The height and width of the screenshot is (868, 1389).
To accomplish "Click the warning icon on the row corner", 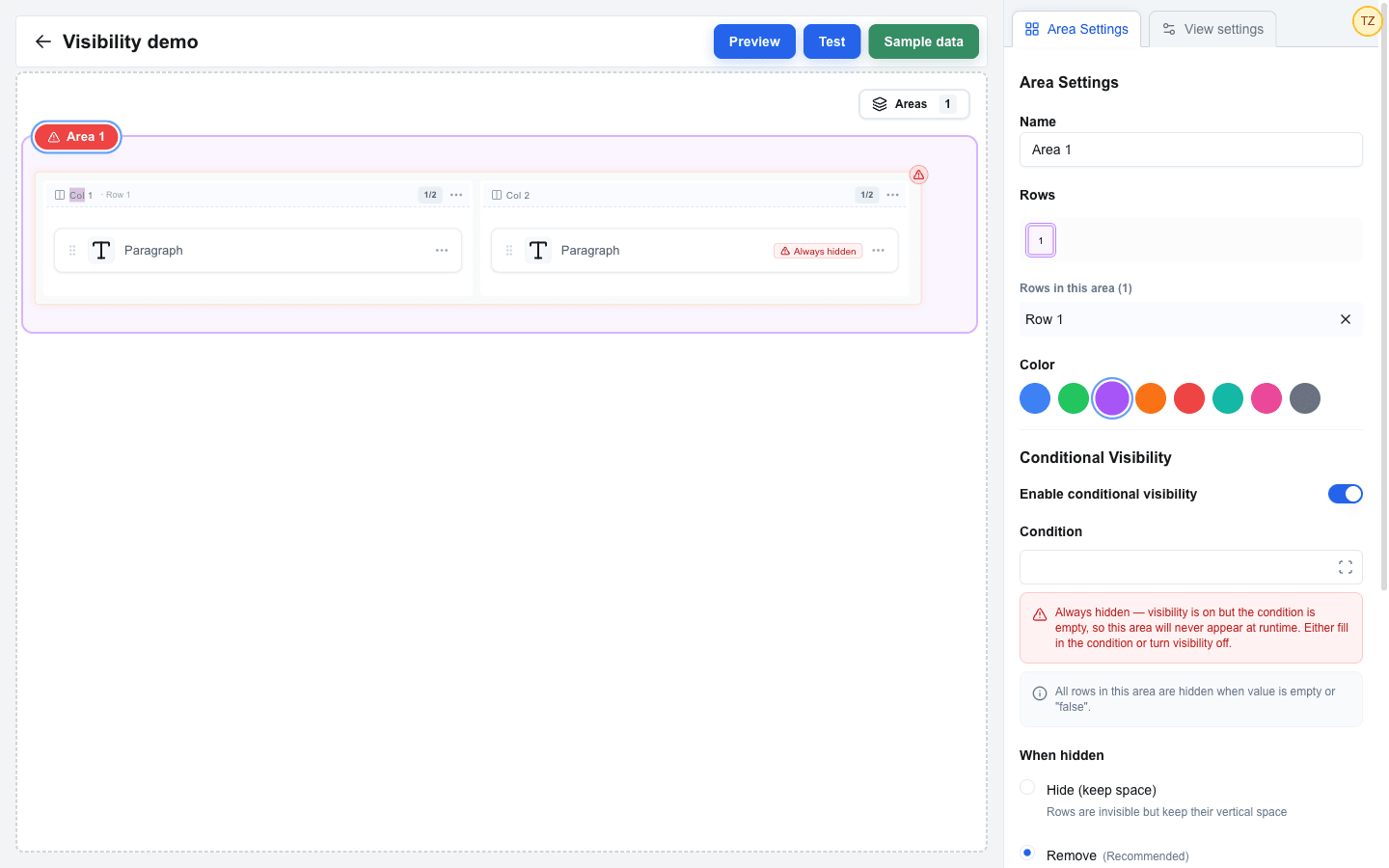I will [919, 175].
